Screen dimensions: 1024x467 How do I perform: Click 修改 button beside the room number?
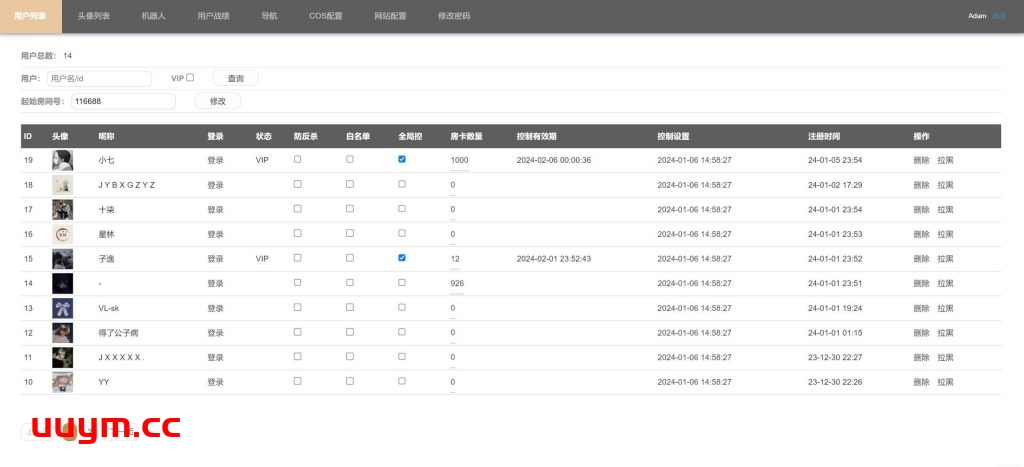(x=217, y=101)
